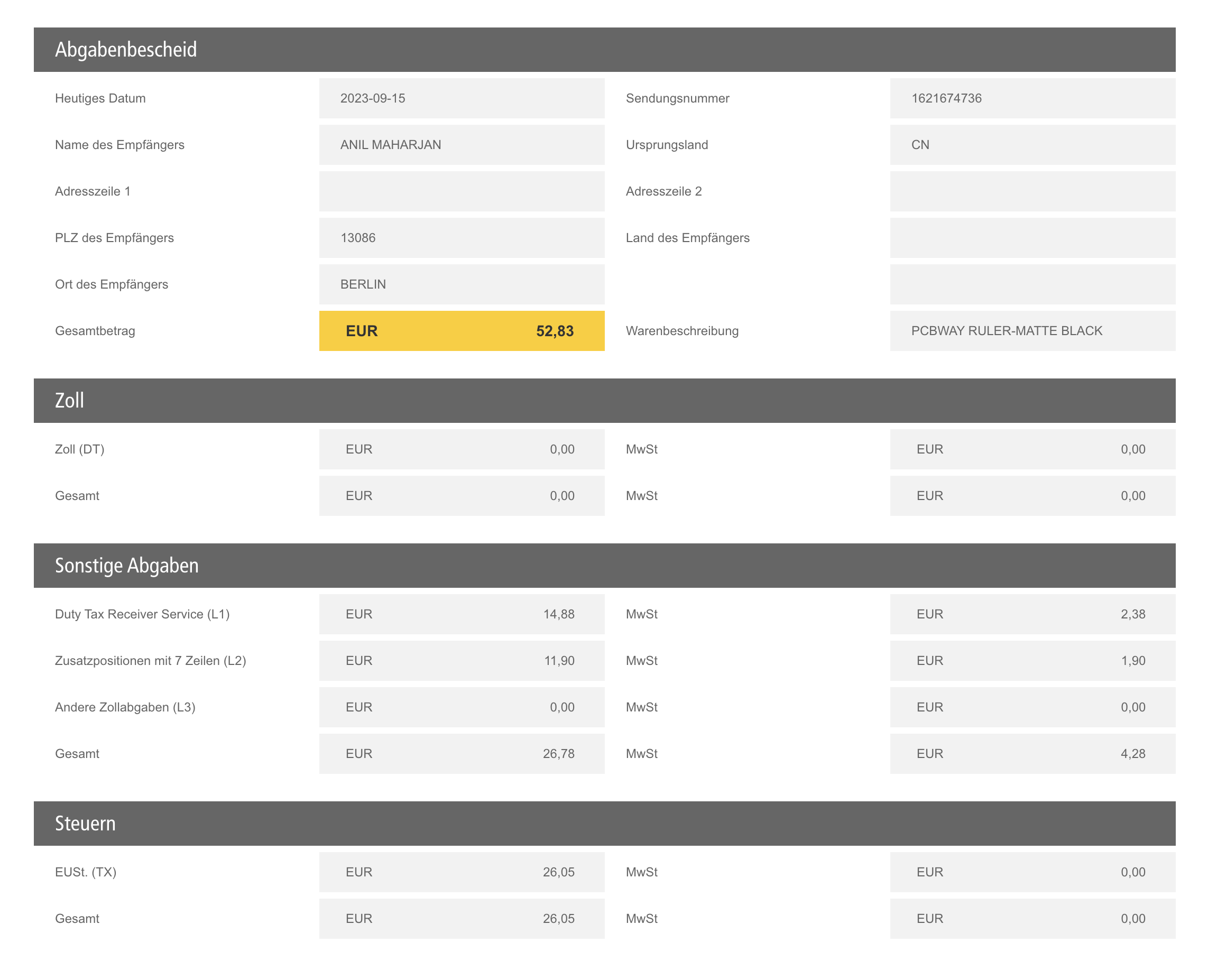Image resolution: width=1217 pixels, height=980 pixels.
Task: Click Sonstige Abgaben Gesamt value 26,78
Action: [x=461, y=754]
